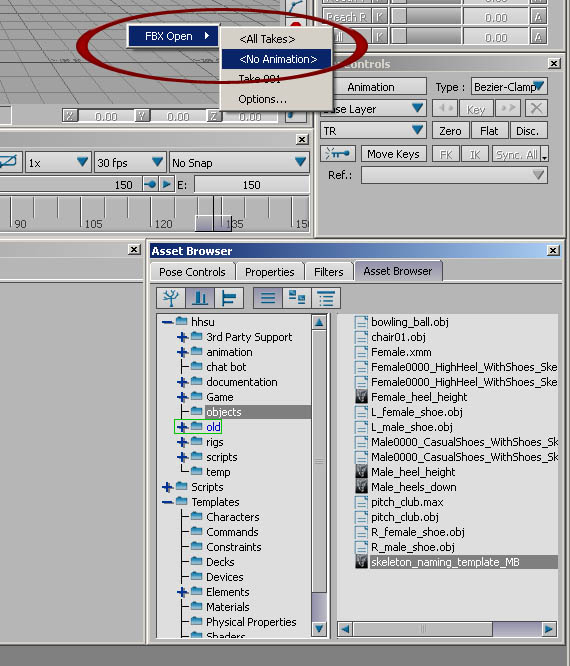
Task: Open the Ref. dropdown
Action: coord(454,175)
